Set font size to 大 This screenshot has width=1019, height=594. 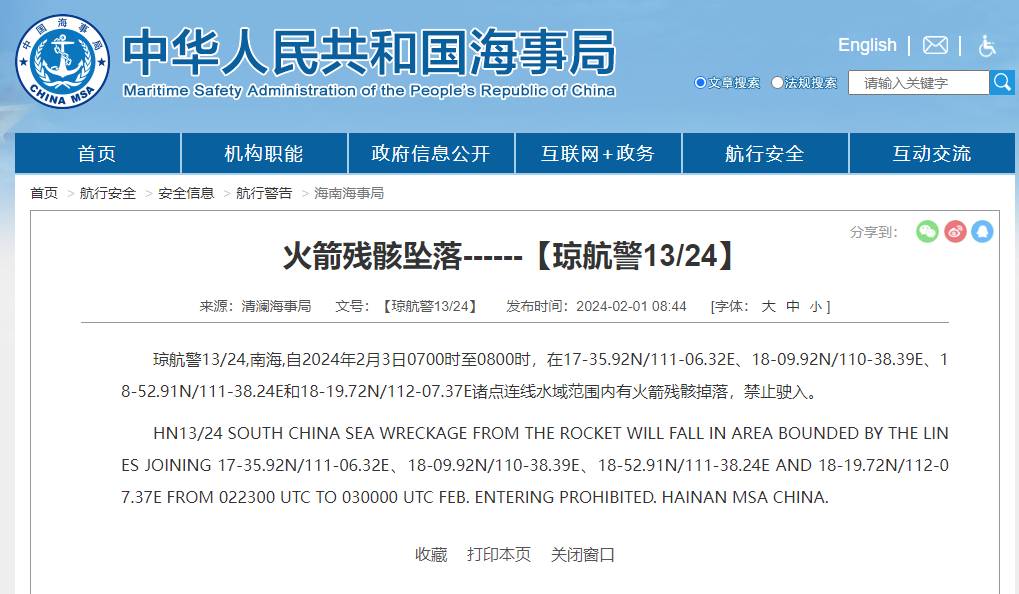768,306
